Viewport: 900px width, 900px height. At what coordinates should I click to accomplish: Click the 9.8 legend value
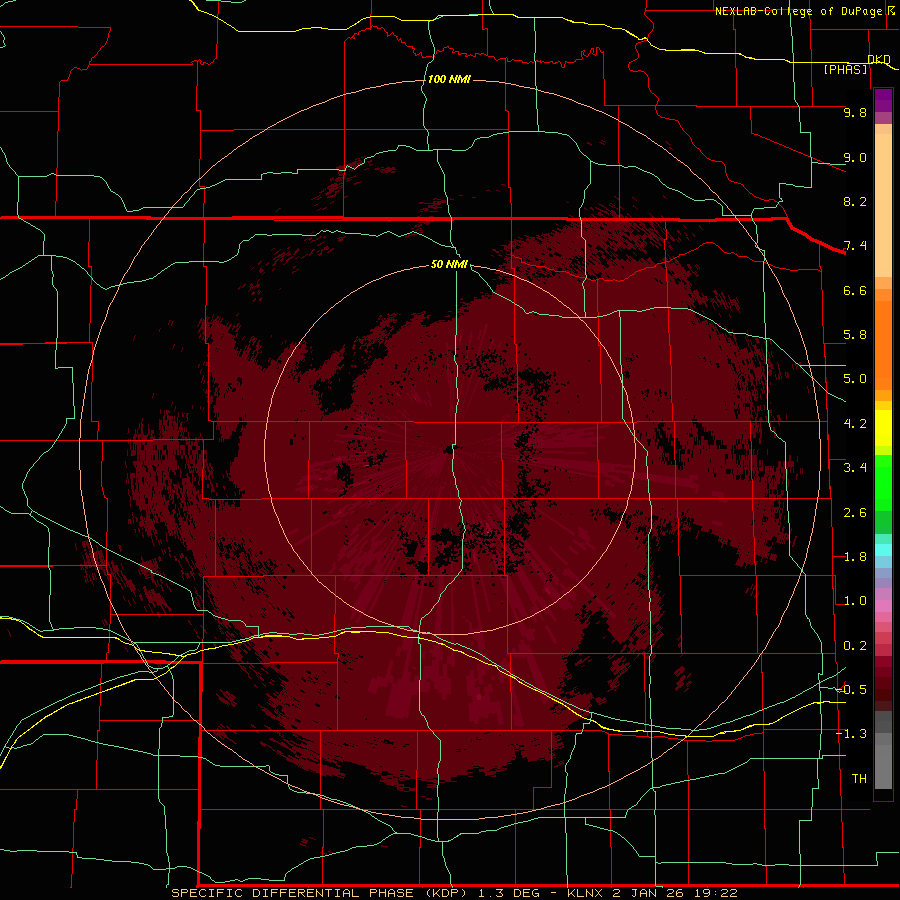tap(855, 112)
